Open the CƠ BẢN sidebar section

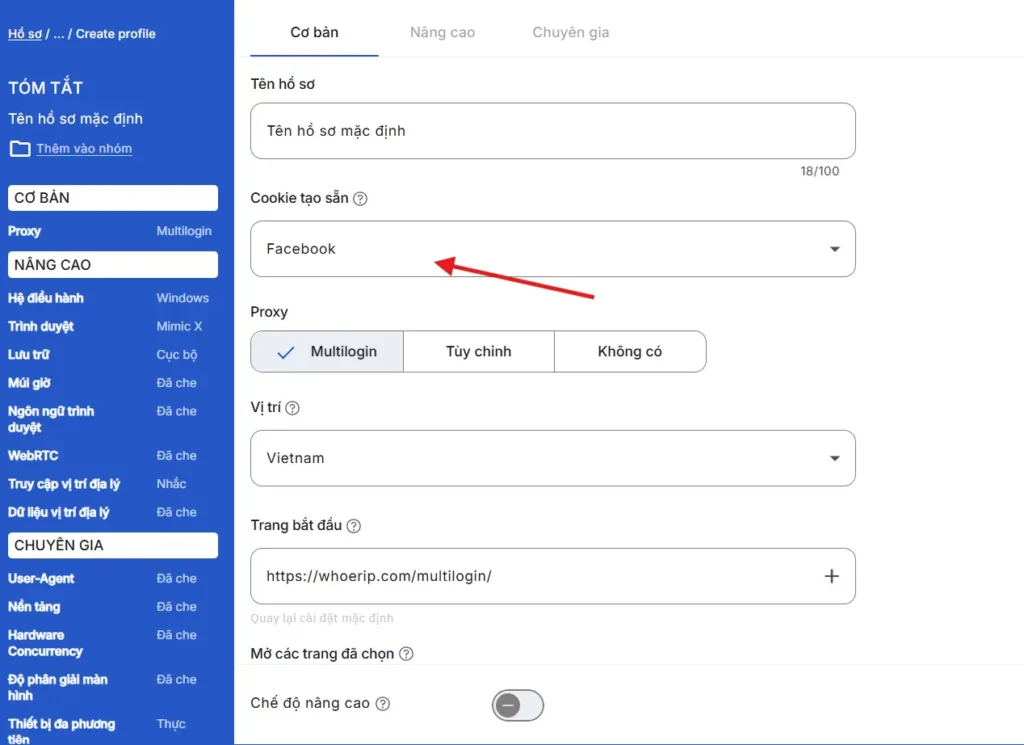coord(113,198)
